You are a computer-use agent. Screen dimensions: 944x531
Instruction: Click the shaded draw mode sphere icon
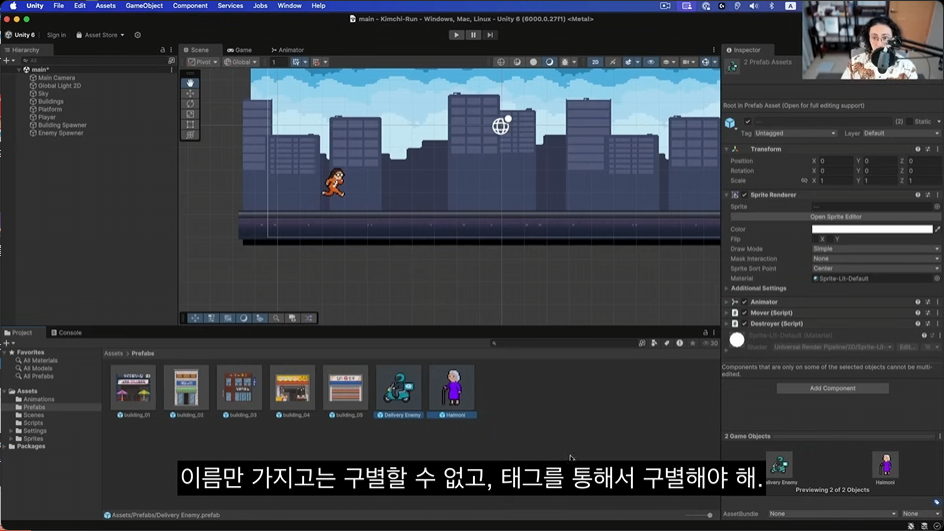(x=533, y=62)
